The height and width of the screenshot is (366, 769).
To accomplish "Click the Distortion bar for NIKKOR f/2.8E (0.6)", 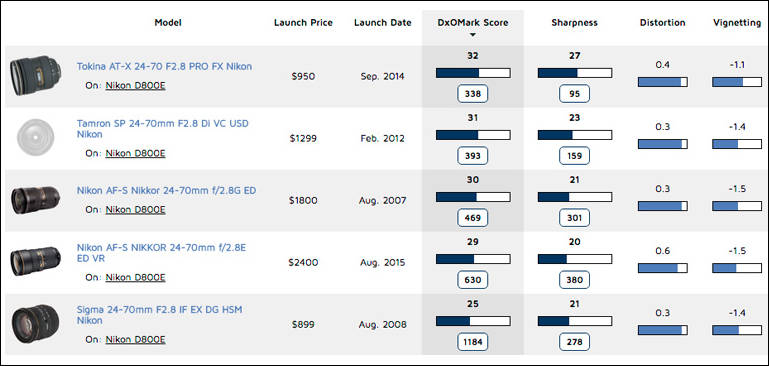I will pyautogui.click(x=663, y=268).
